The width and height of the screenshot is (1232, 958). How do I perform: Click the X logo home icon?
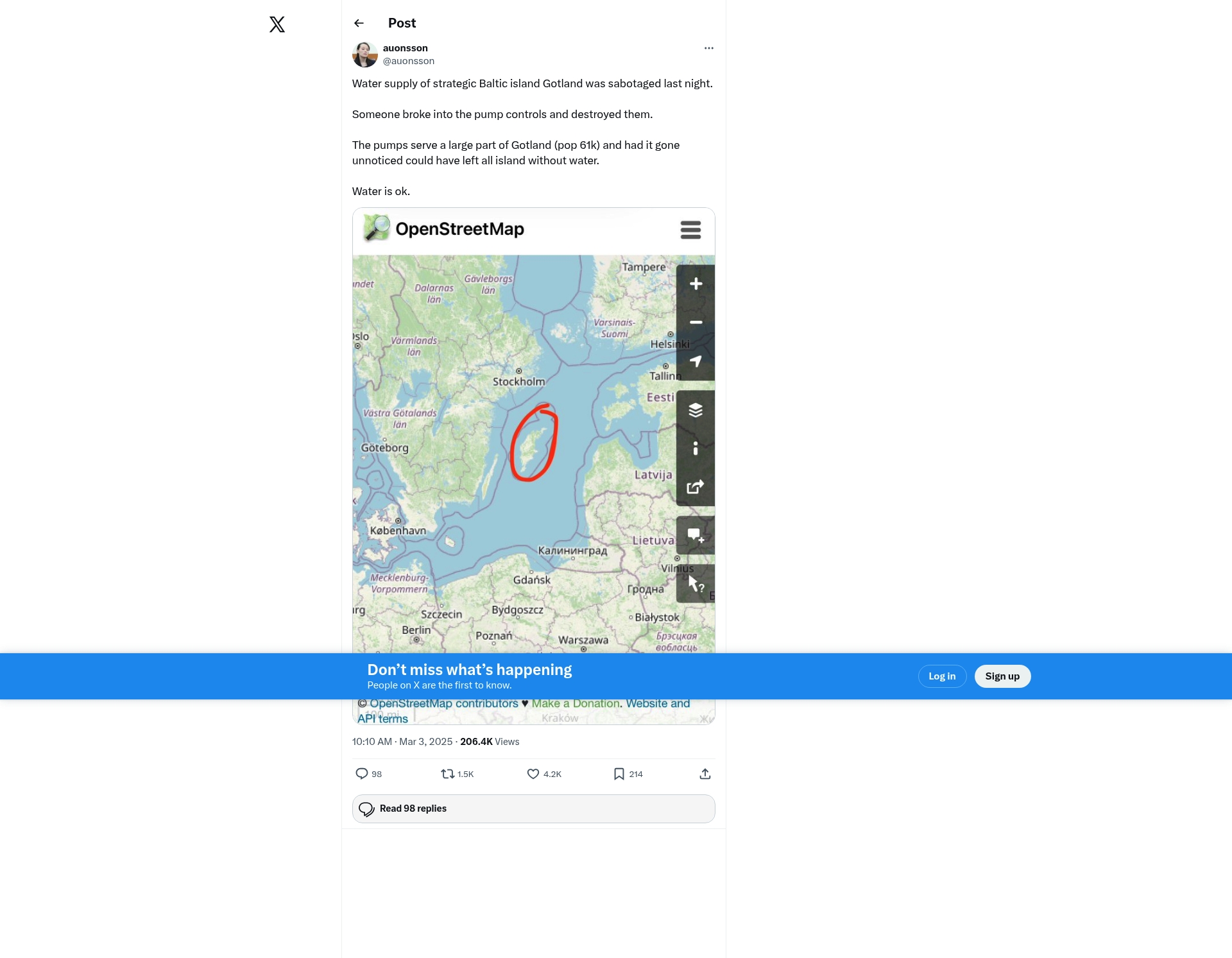277,24
